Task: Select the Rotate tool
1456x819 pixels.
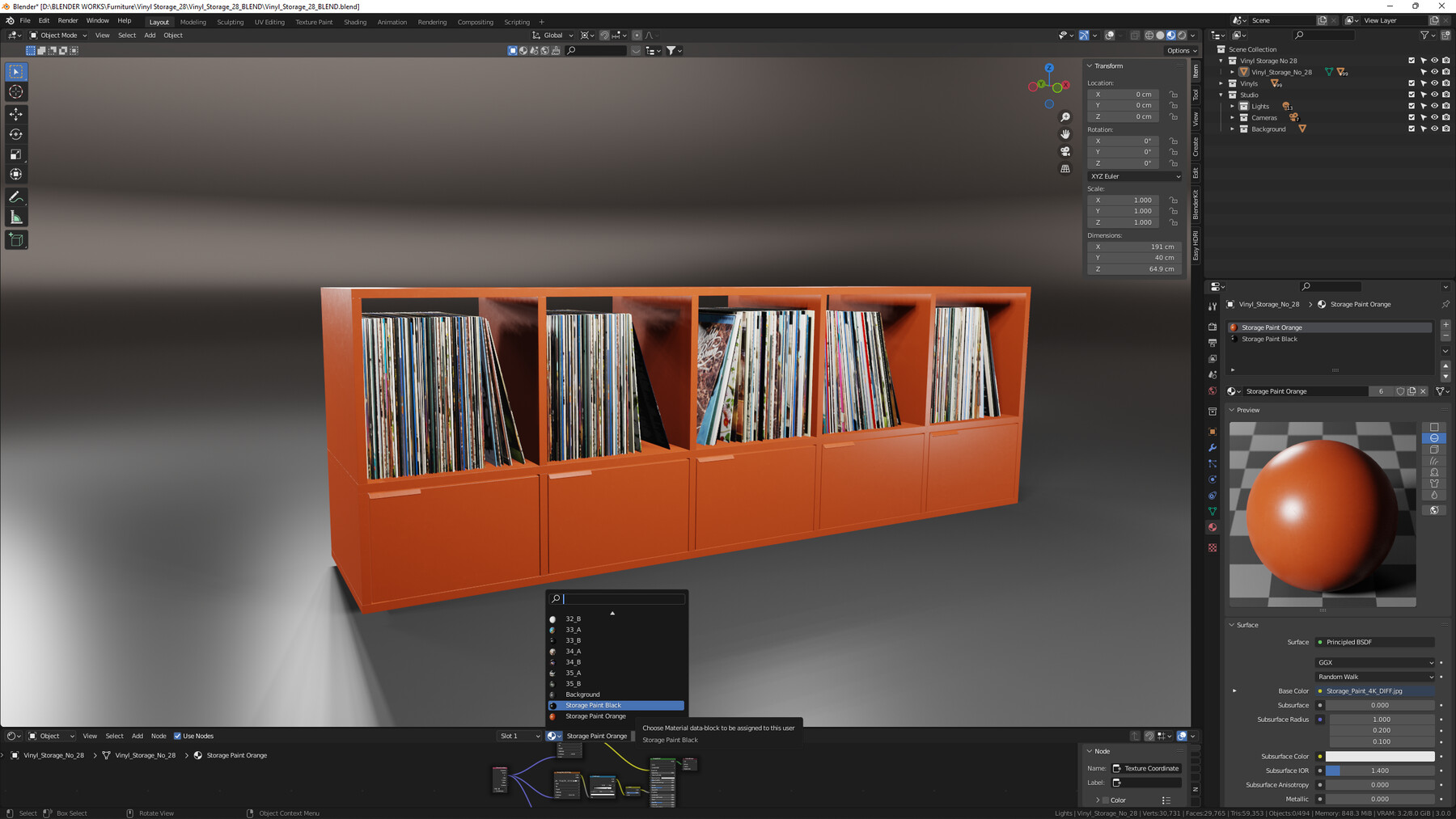Action: [15, 134]
